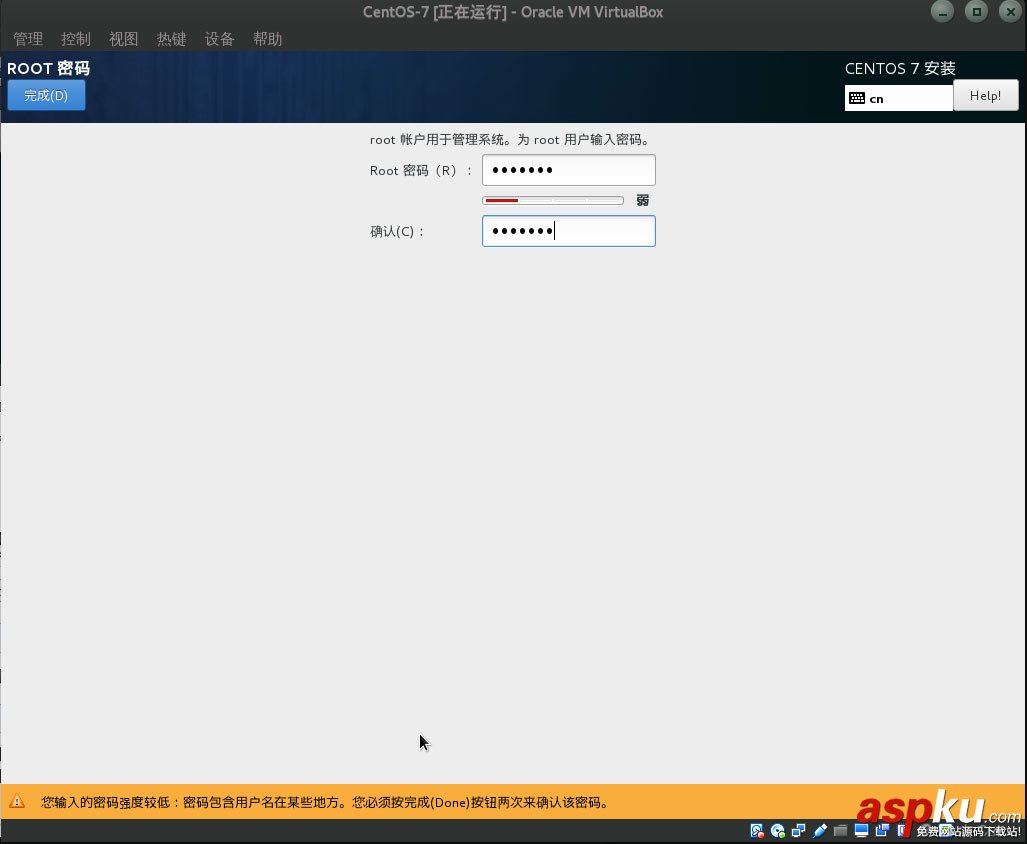Click the password strength indicator bar

[553, 200]
